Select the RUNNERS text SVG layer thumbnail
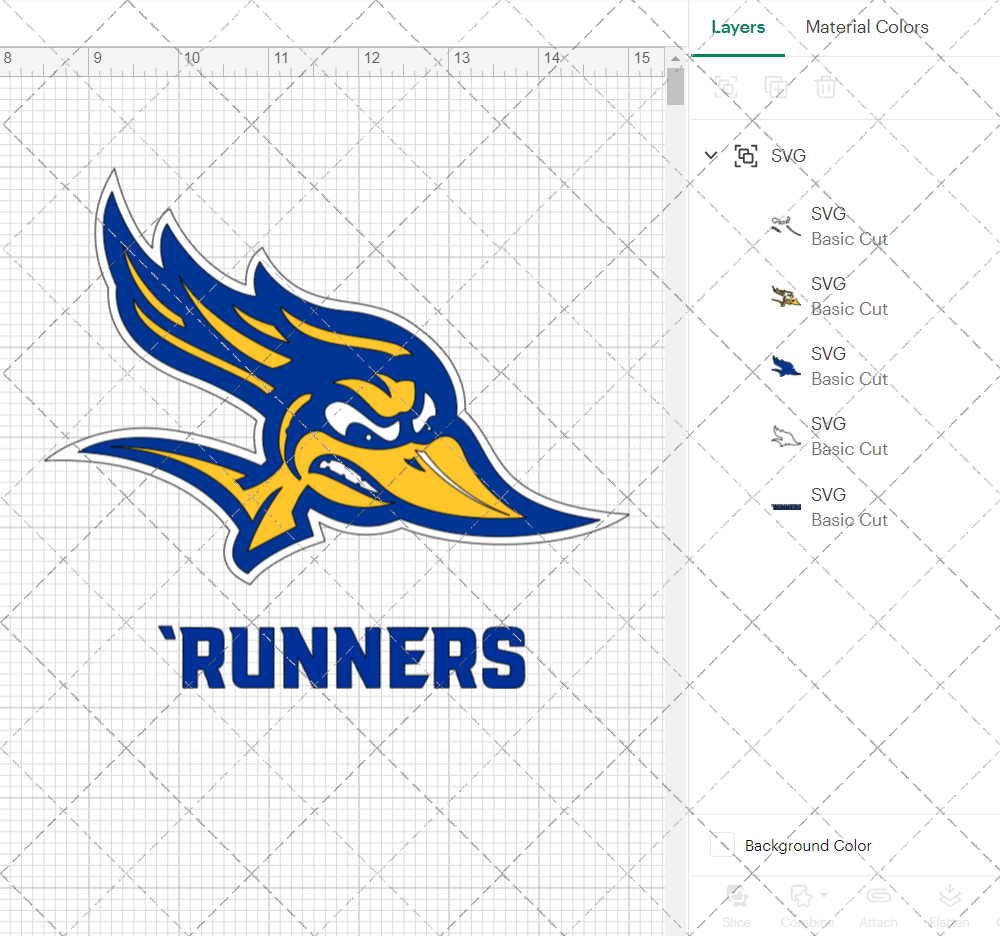The width and height of the screenshot is (1000, 936). (786, 508)
